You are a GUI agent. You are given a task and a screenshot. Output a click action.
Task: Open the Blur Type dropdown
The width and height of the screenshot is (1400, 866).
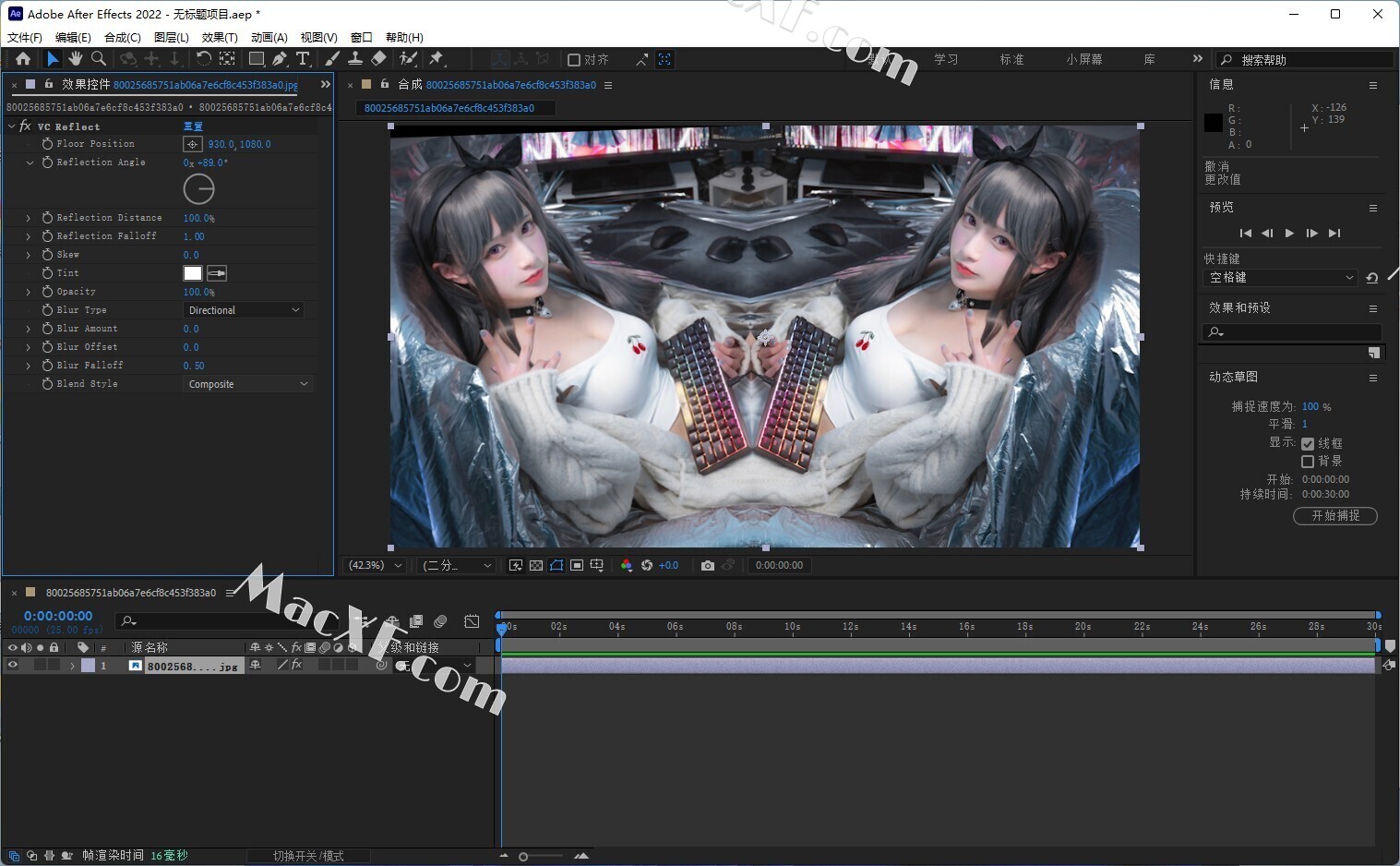pyautogui.click(x=244, y=310)
